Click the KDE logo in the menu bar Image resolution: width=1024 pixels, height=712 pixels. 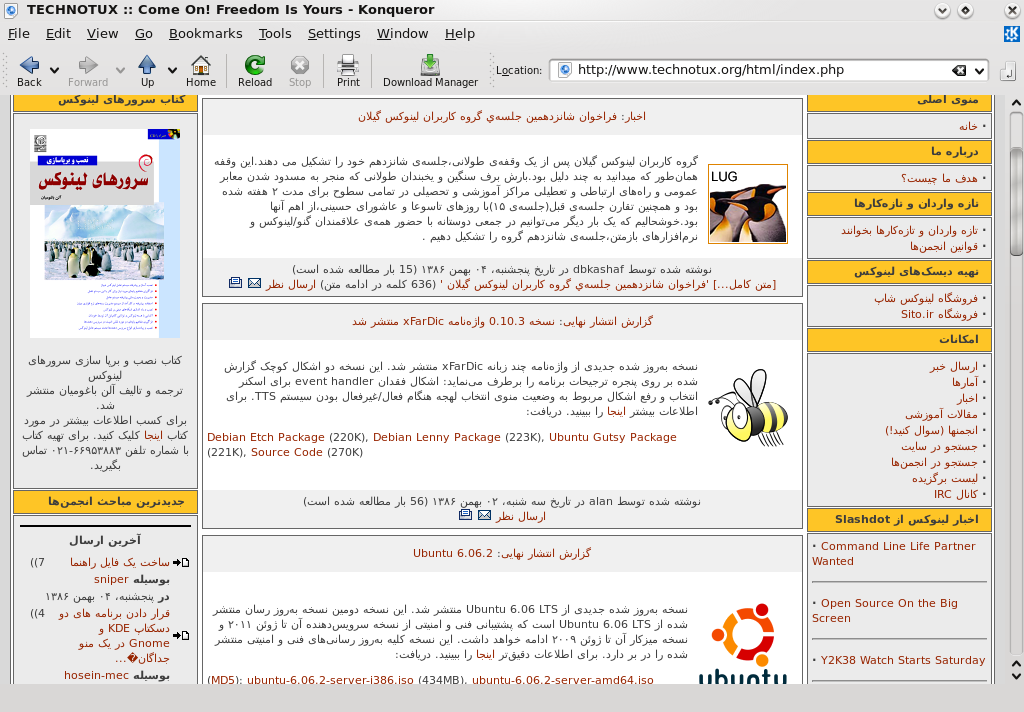(x=1012, y=33)
